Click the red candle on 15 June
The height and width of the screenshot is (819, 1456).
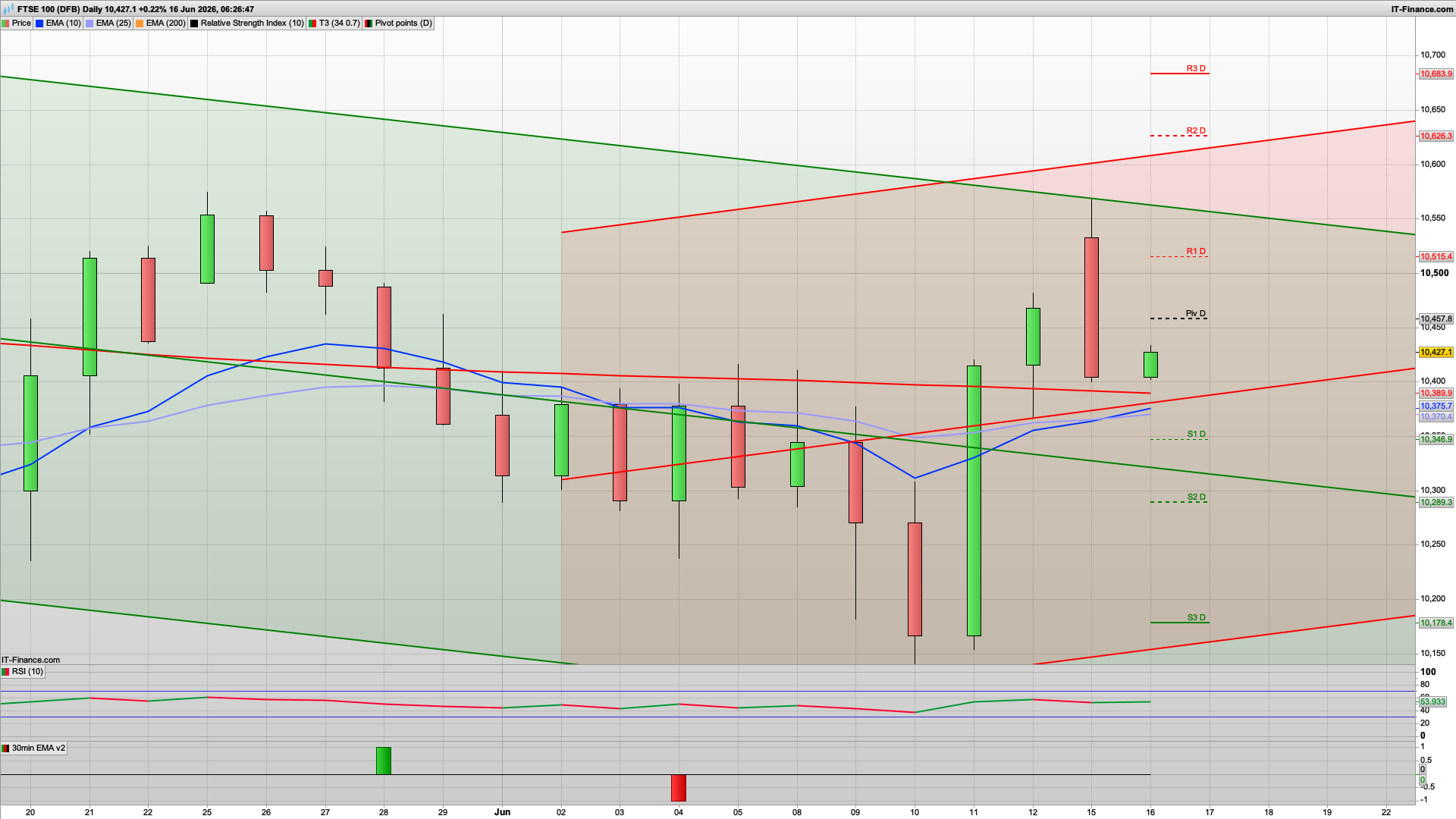click(1091, 307)
